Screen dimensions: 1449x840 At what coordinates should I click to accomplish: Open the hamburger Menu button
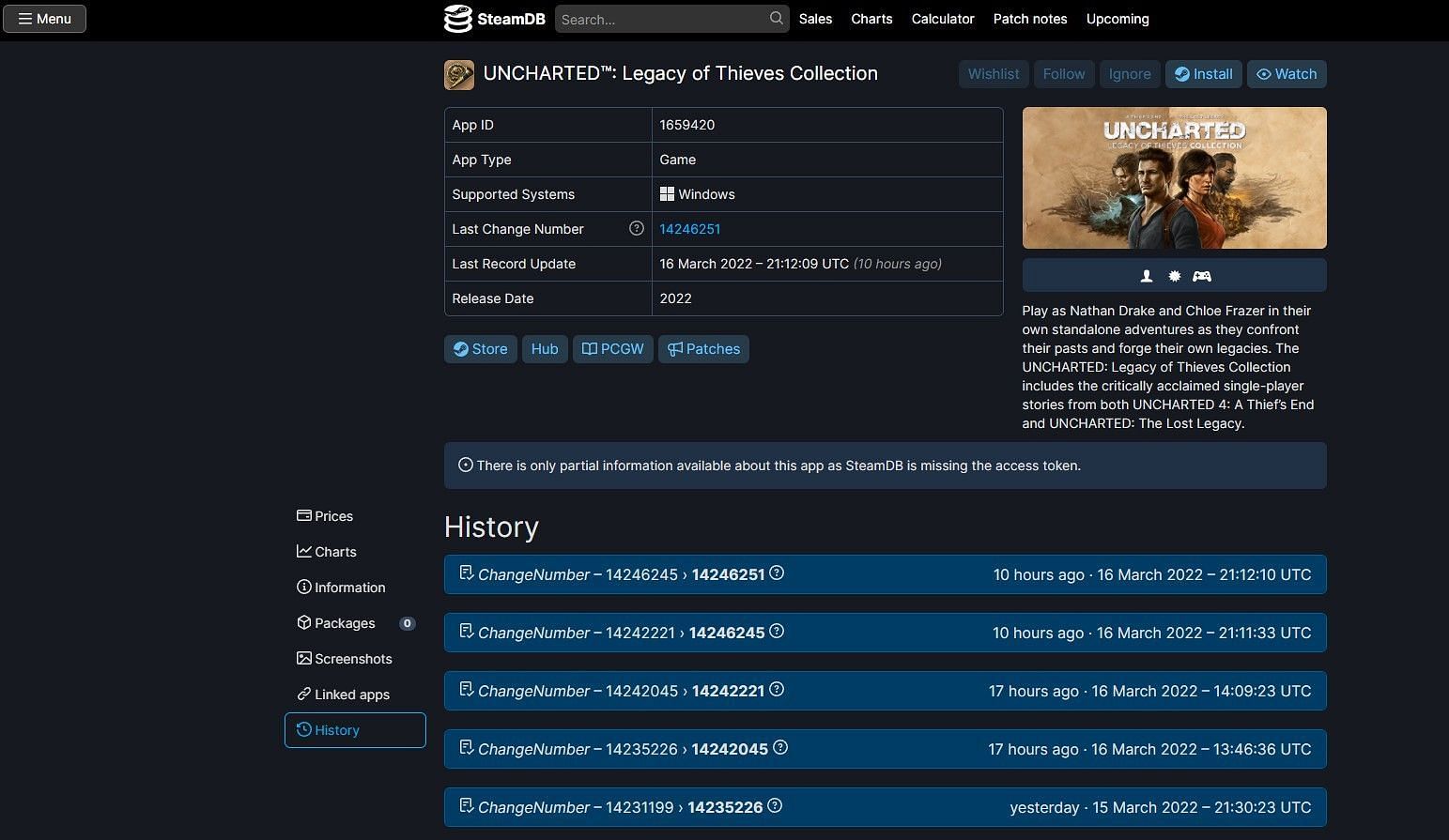(x=44, y=19)
